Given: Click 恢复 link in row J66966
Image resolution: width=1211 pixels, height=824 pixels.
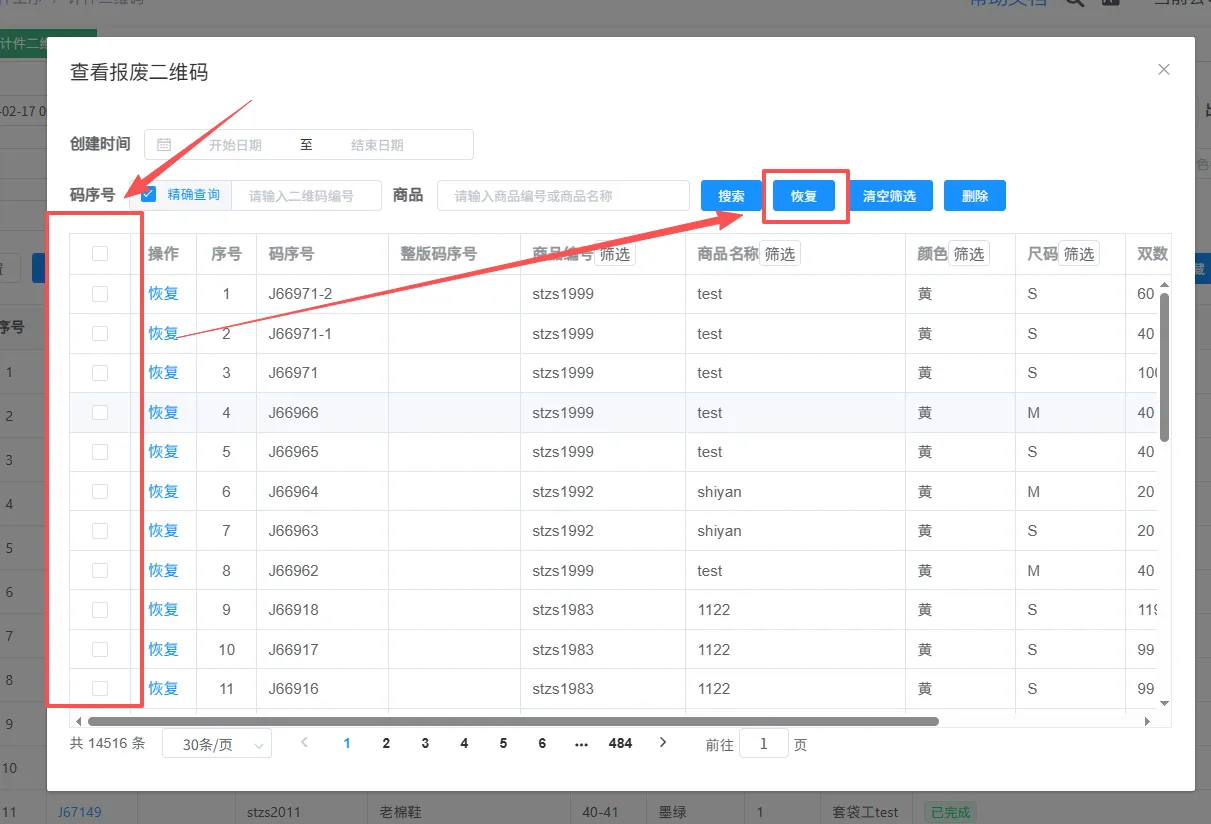Looking at the screenshot, I should coord(163,412).
